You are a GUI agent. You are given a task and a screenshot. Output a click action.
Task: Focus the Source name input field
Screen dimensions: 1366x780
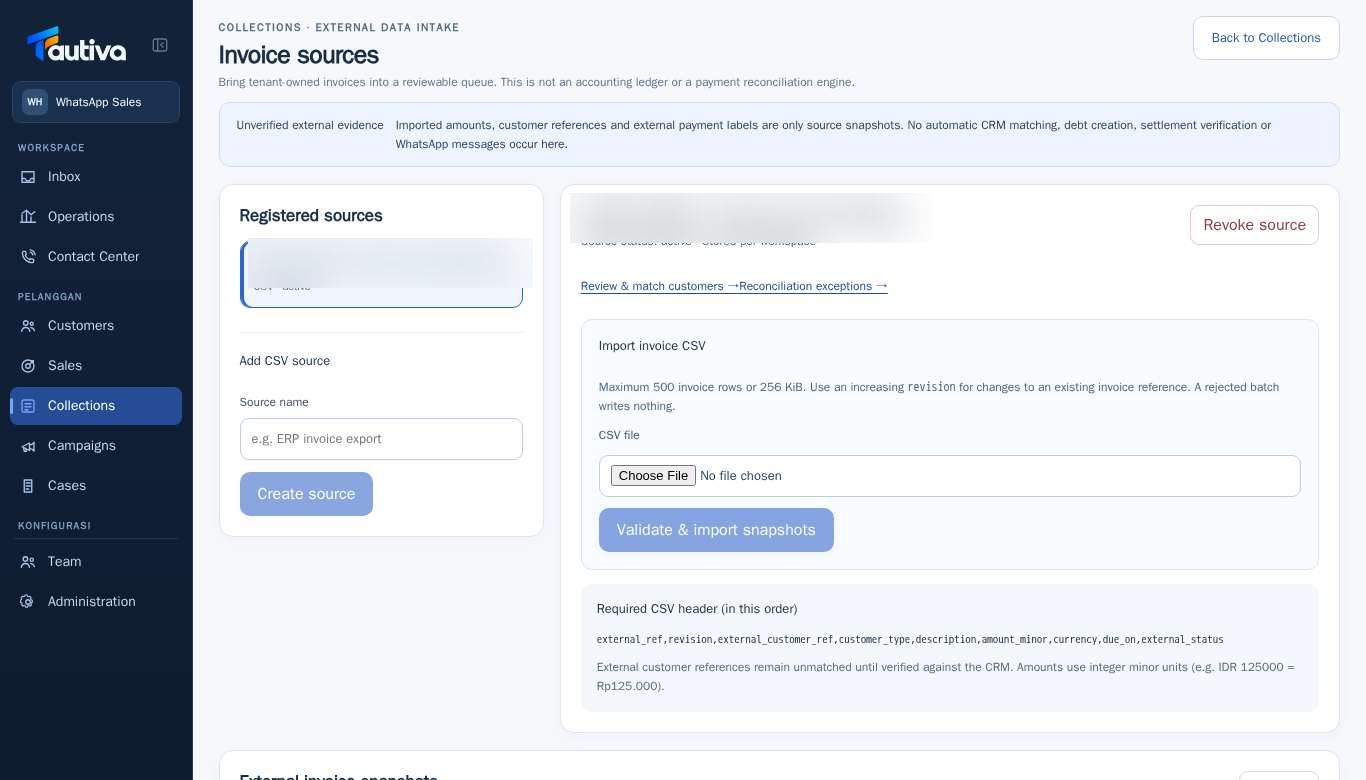pos(381,439)
